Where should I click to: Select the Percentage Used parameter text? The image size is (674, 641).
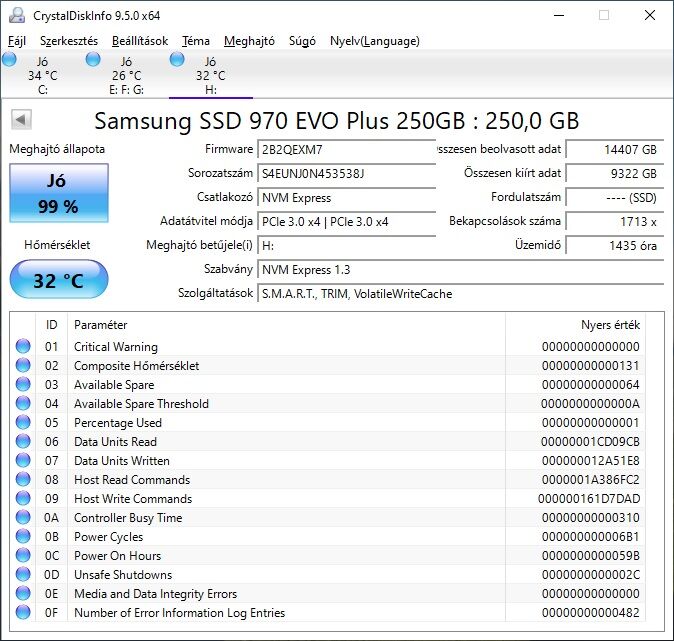[x=118, y=423]
